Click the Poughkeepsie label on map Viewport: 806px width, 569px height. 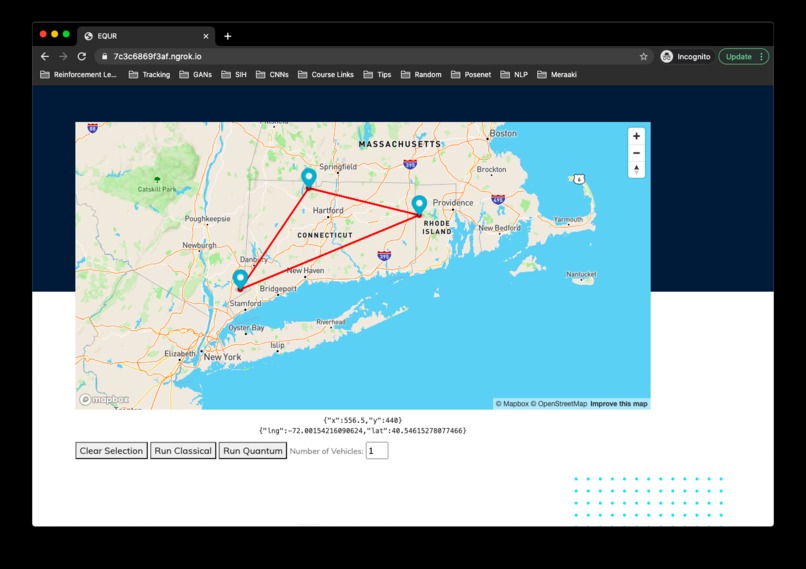(x=208, y=218)
